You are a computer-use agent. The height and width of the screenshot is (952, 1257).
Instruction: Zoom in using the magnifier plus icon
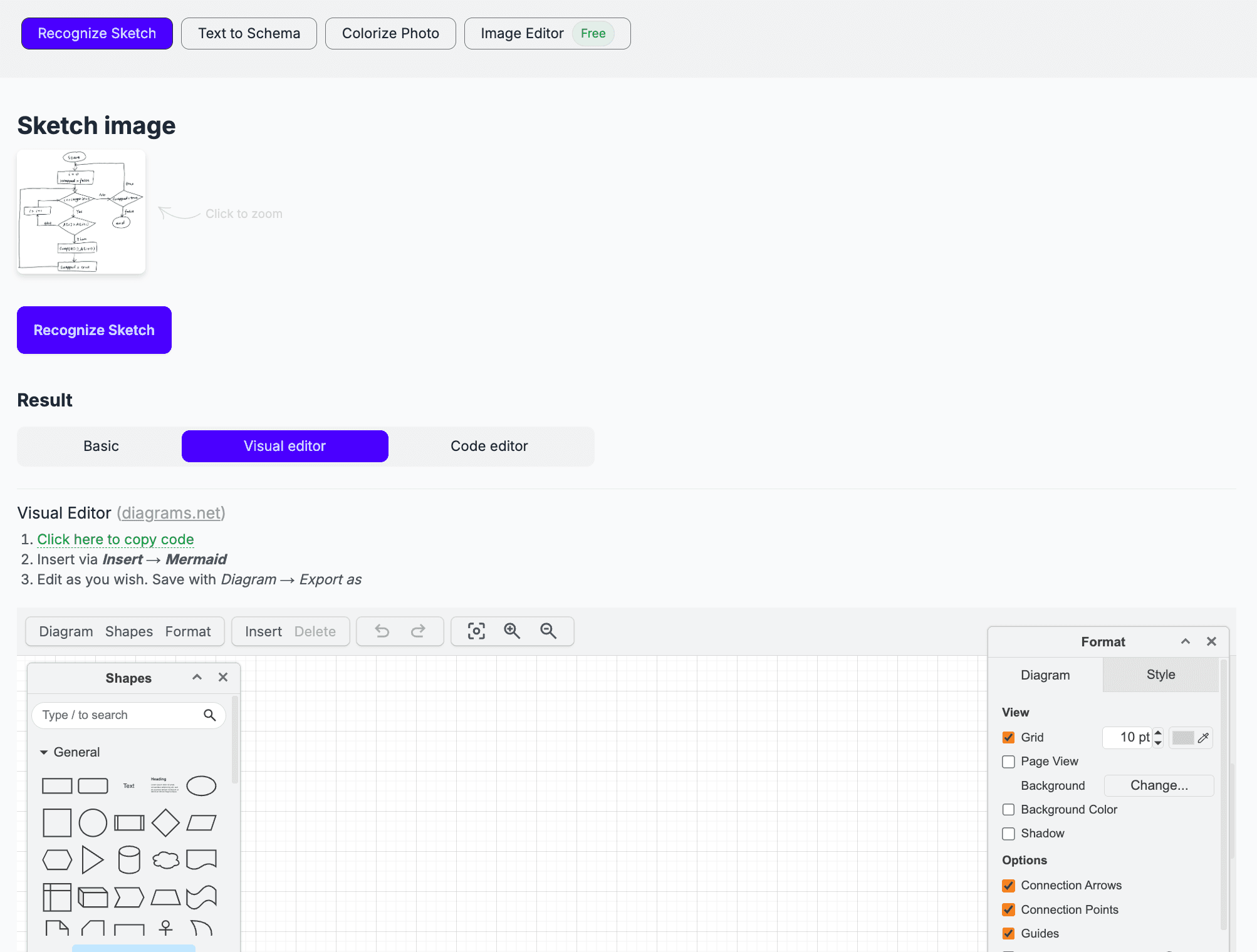coord(512,631)
